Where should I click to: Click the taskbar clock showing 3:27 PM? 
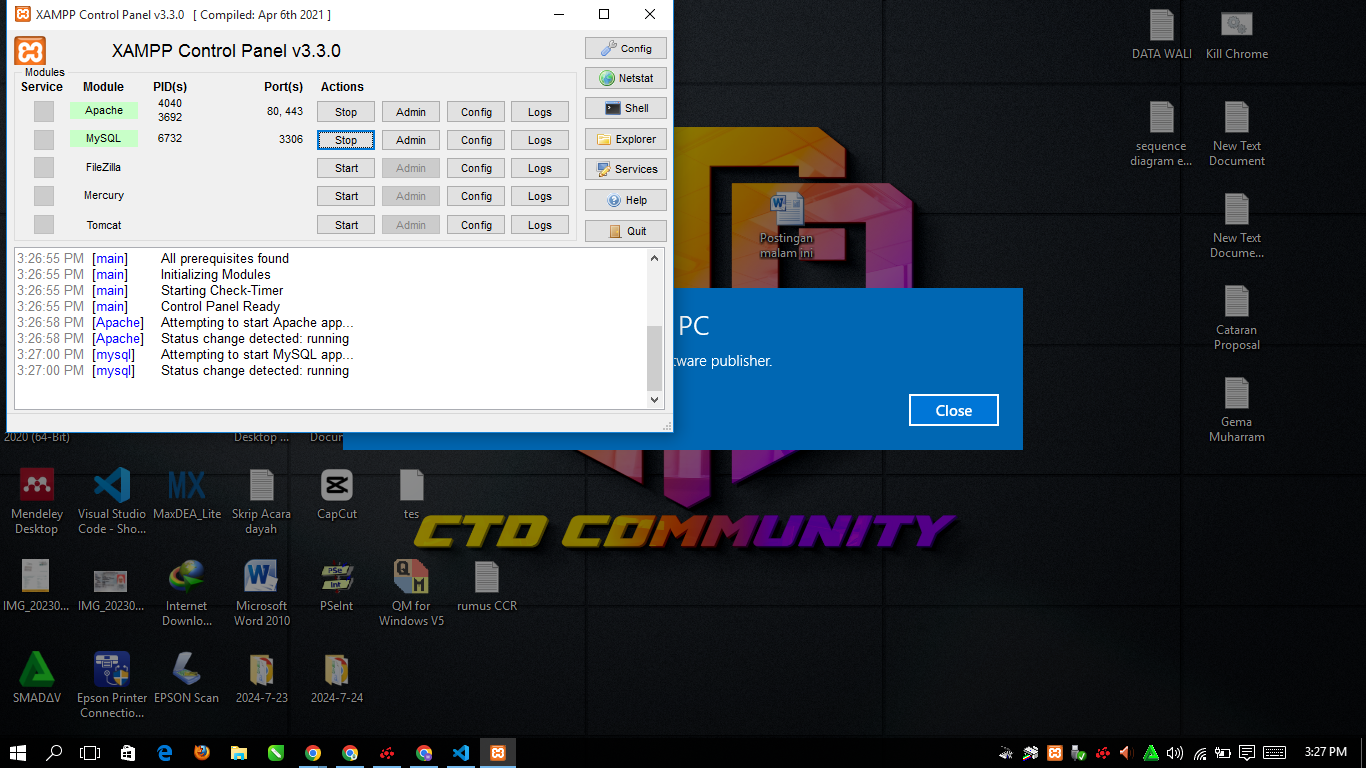pos(1326,752)
